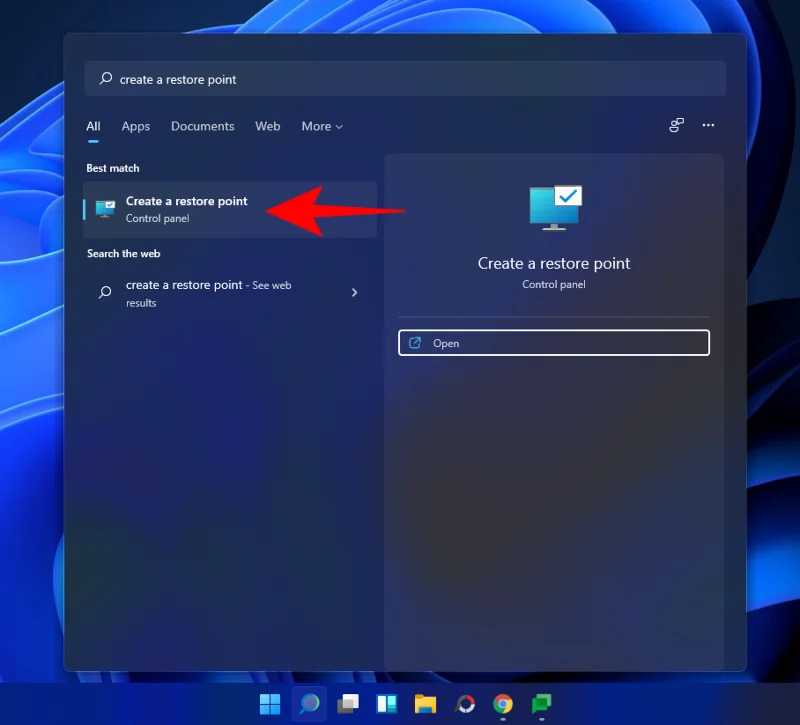800x725 pixels.
Task: Open the Start menu from the taskbar
Action: pyautogui.click(x=270, y=703)
